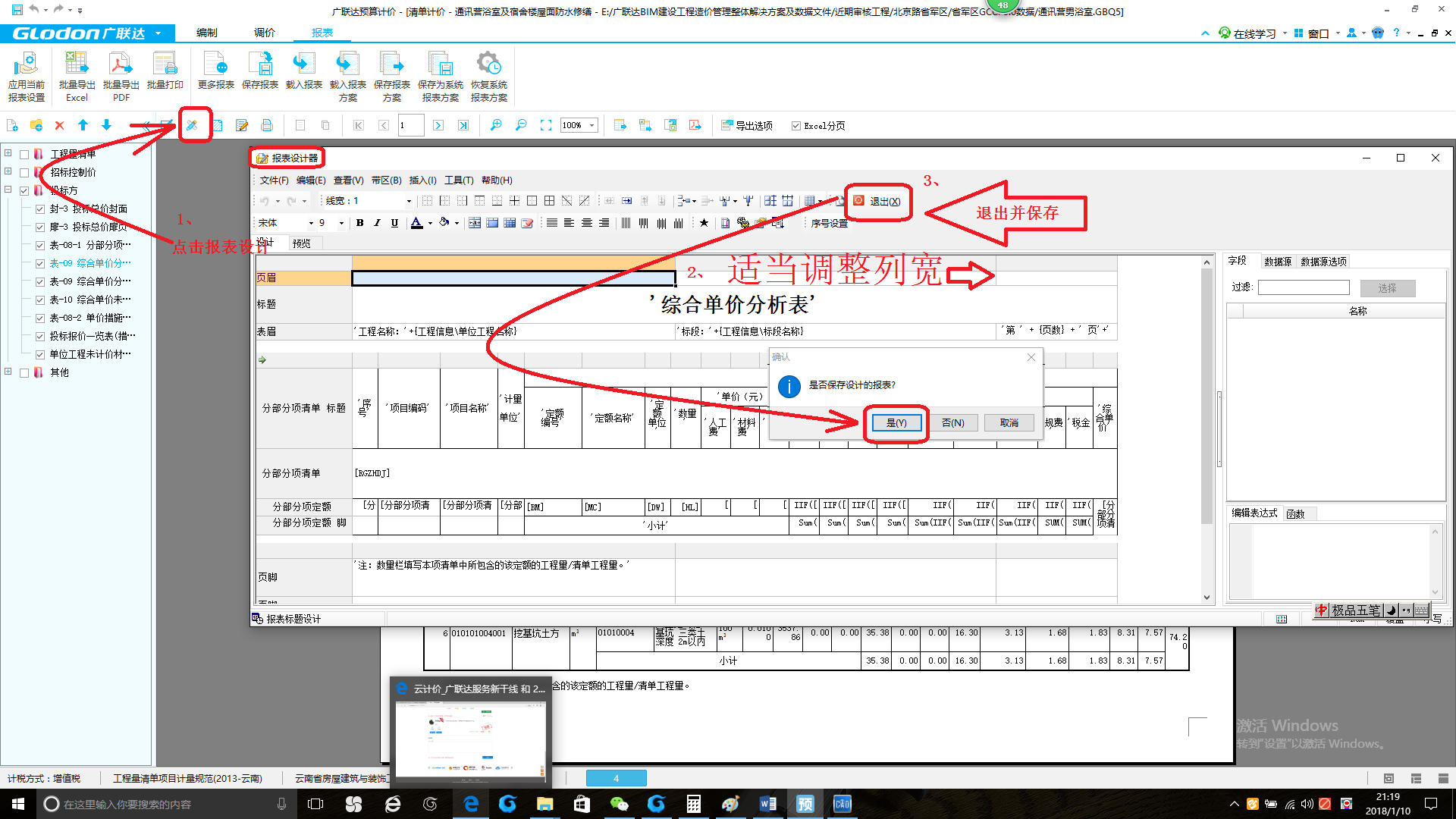The width and height of the screenshot is (1456, 819).
Task: Open the font color dropdown arrow
Action: pos(430,223)
